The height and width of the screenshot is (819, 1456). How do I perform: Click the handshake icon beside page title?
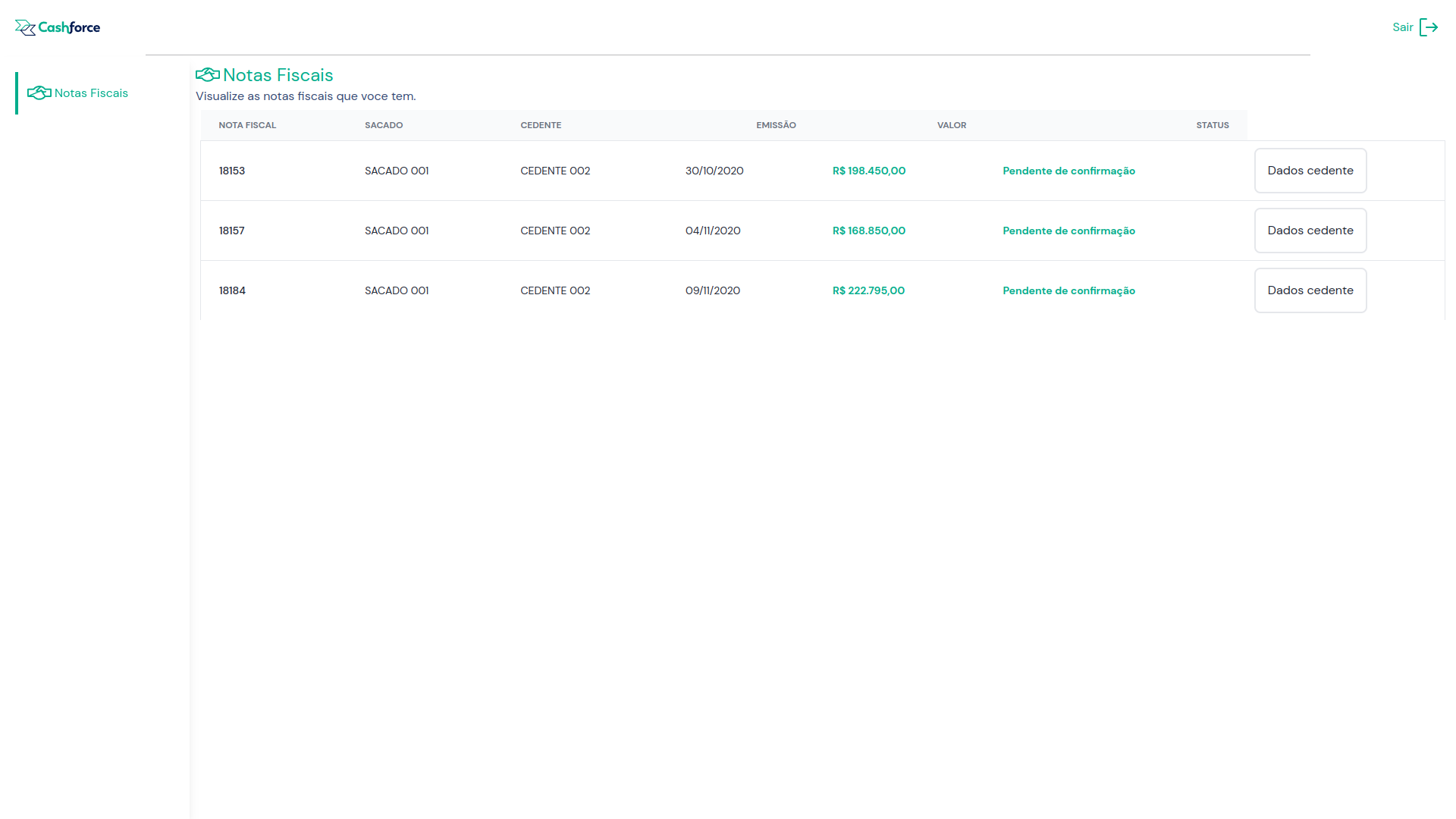208,75
